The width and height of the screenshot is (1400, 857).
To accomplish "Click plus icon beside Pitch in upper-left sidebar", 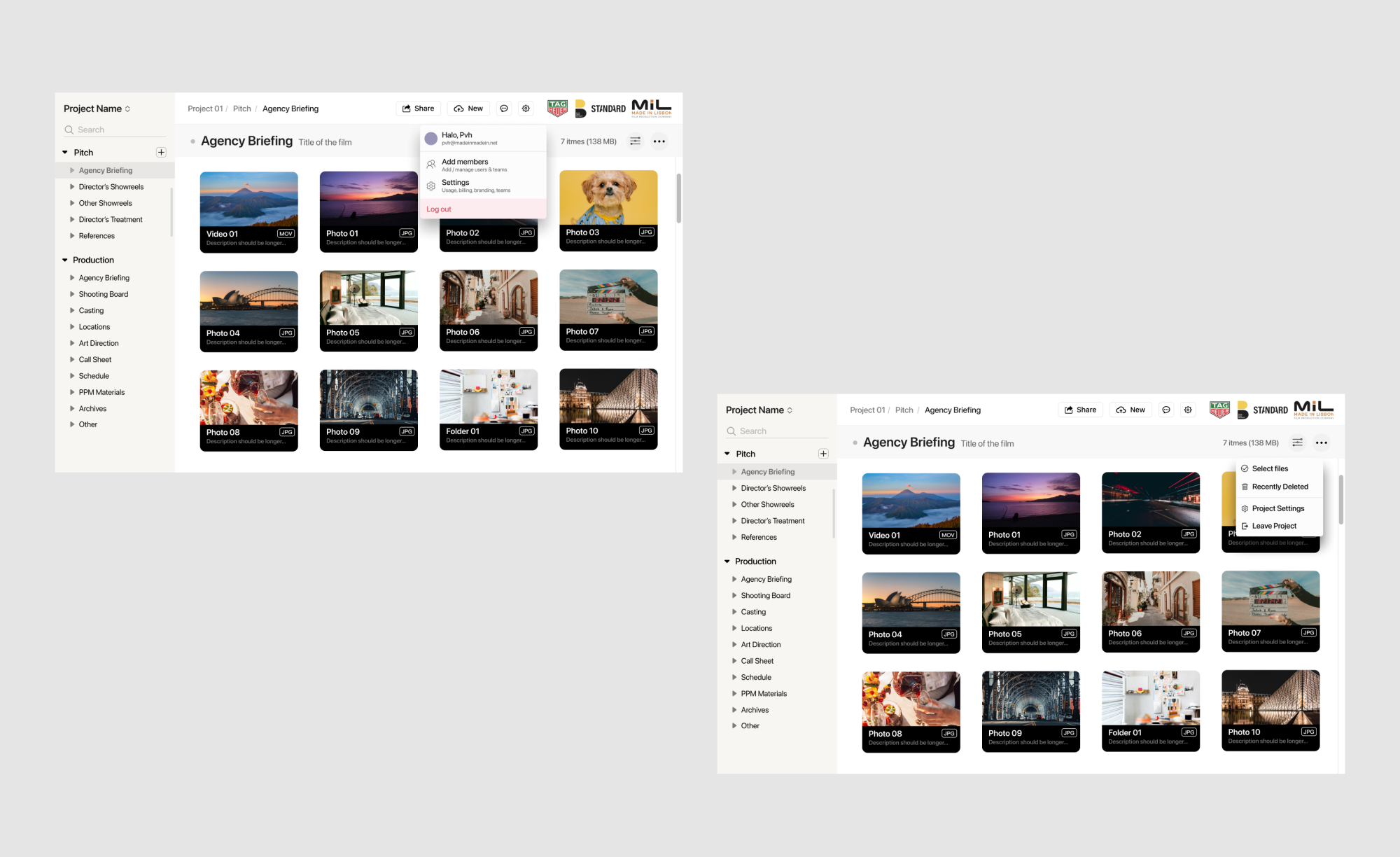I will (161, 153).
